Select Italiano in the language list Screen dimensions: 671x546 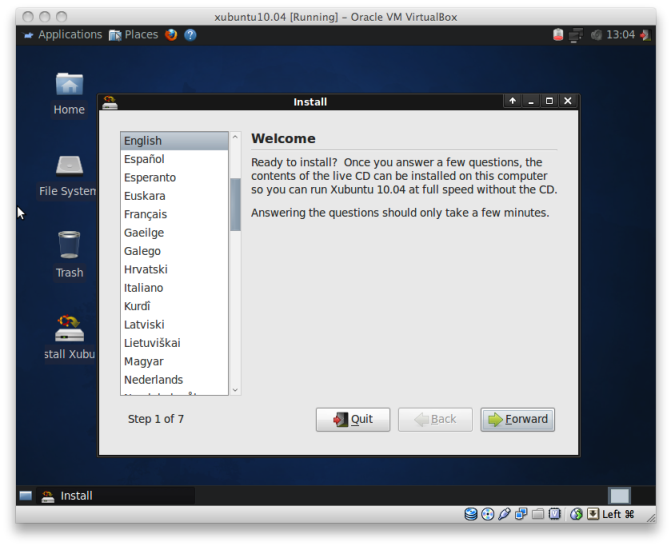174,288
